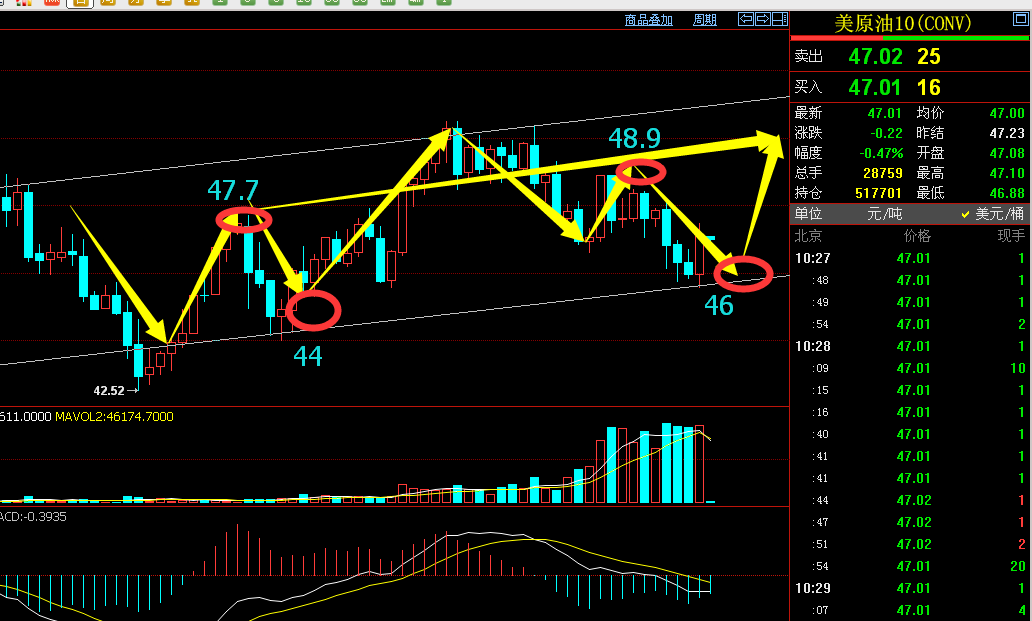Click the 总手 value 28759

(883, 173)
